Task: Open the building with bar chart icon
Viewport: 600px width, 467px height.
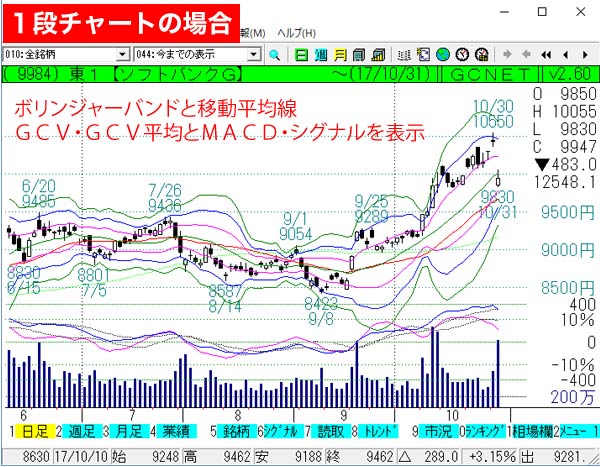Action: [x=378, y=55]
